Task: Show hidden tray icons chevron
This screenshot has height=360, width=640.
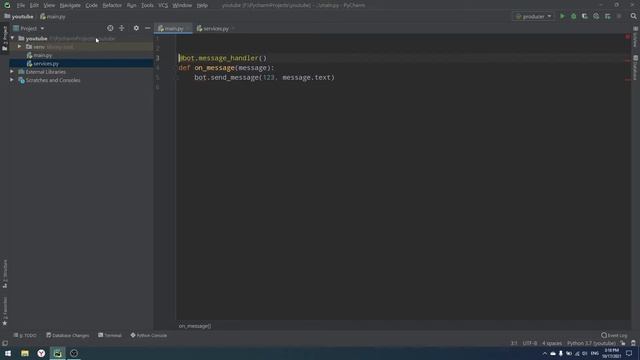Action: [x=544, y=353]
